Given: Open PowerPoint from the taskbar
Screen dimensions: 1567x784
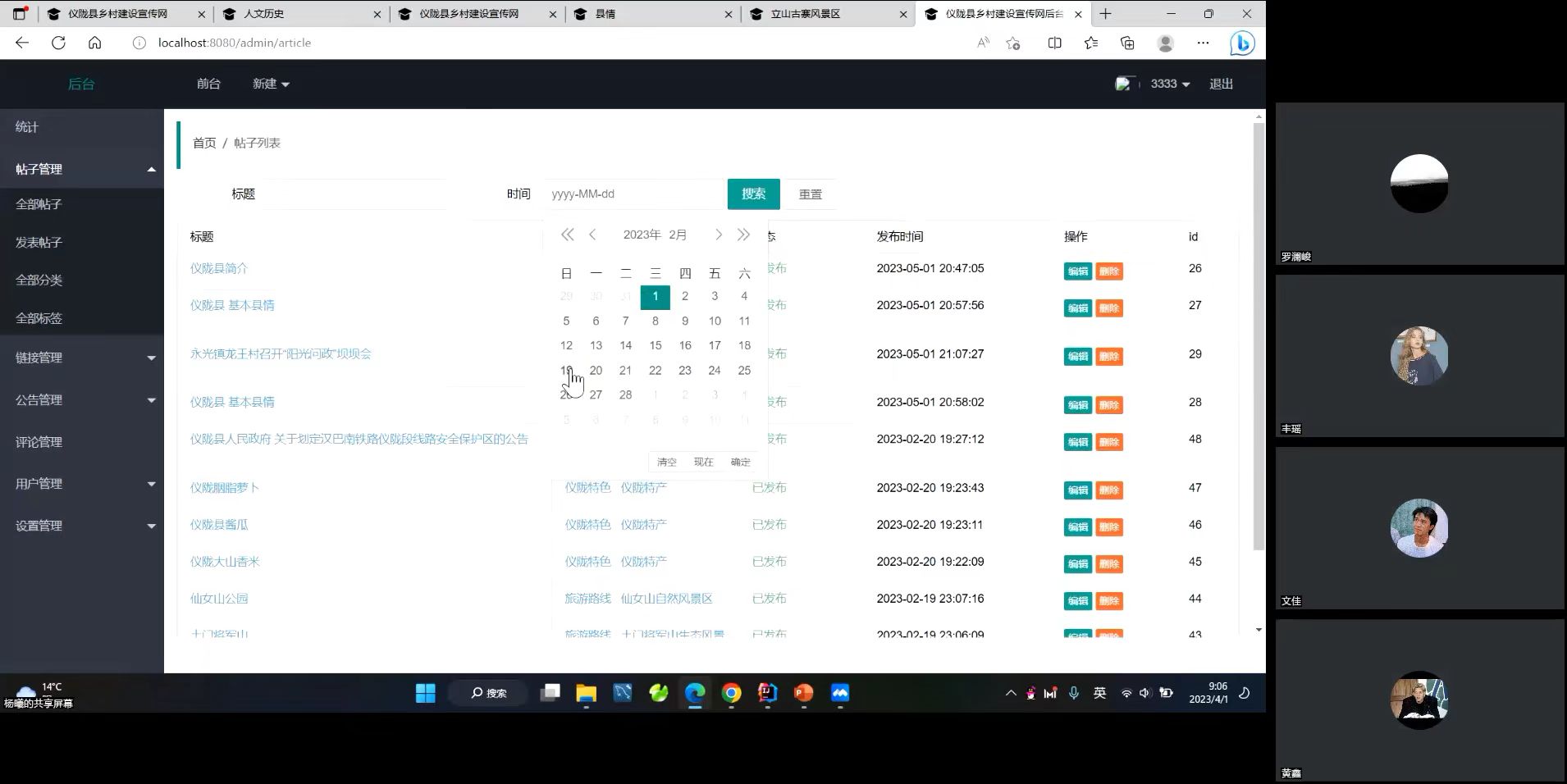Looking at the screenshot, I should 803,694.
